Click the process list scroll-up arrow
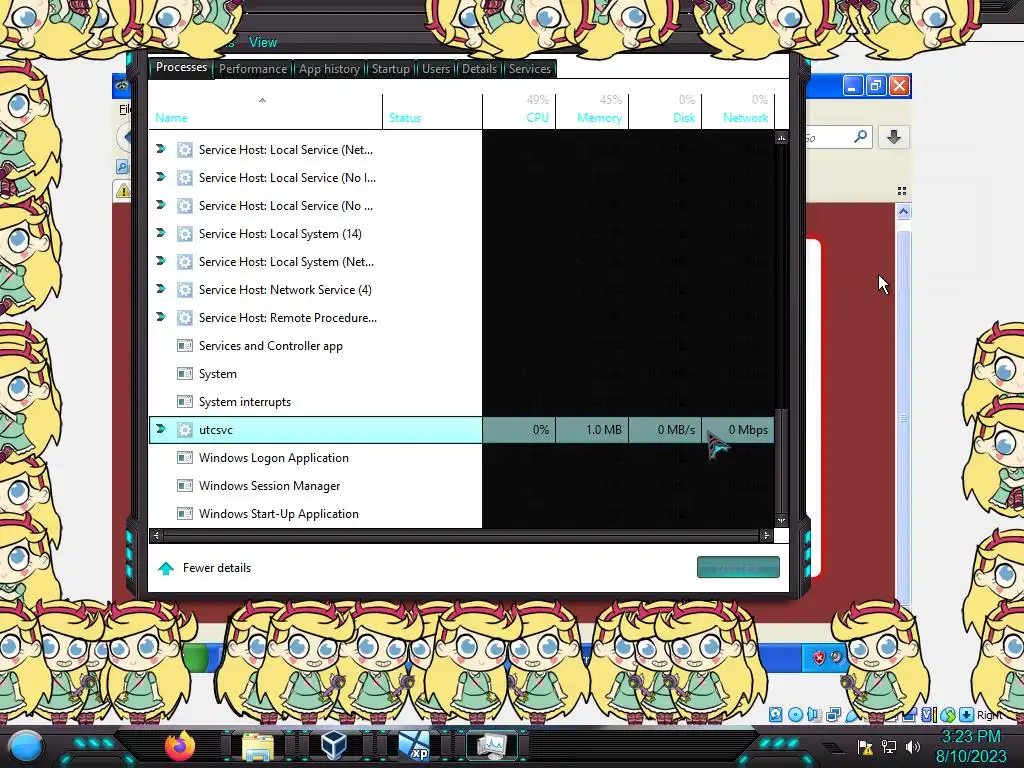This screenshot has width=1024, height=768. pyautogui.click(x=781, y=138)
